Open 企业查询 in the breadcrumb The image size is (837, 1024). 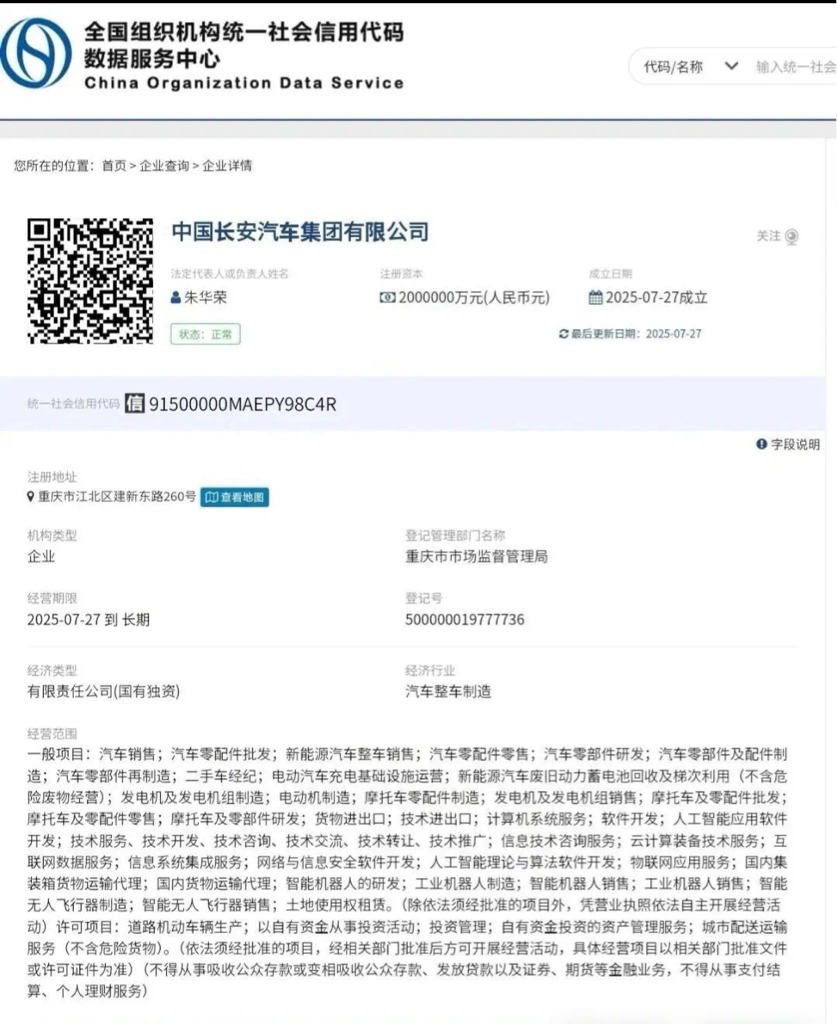tap(164, 166)
